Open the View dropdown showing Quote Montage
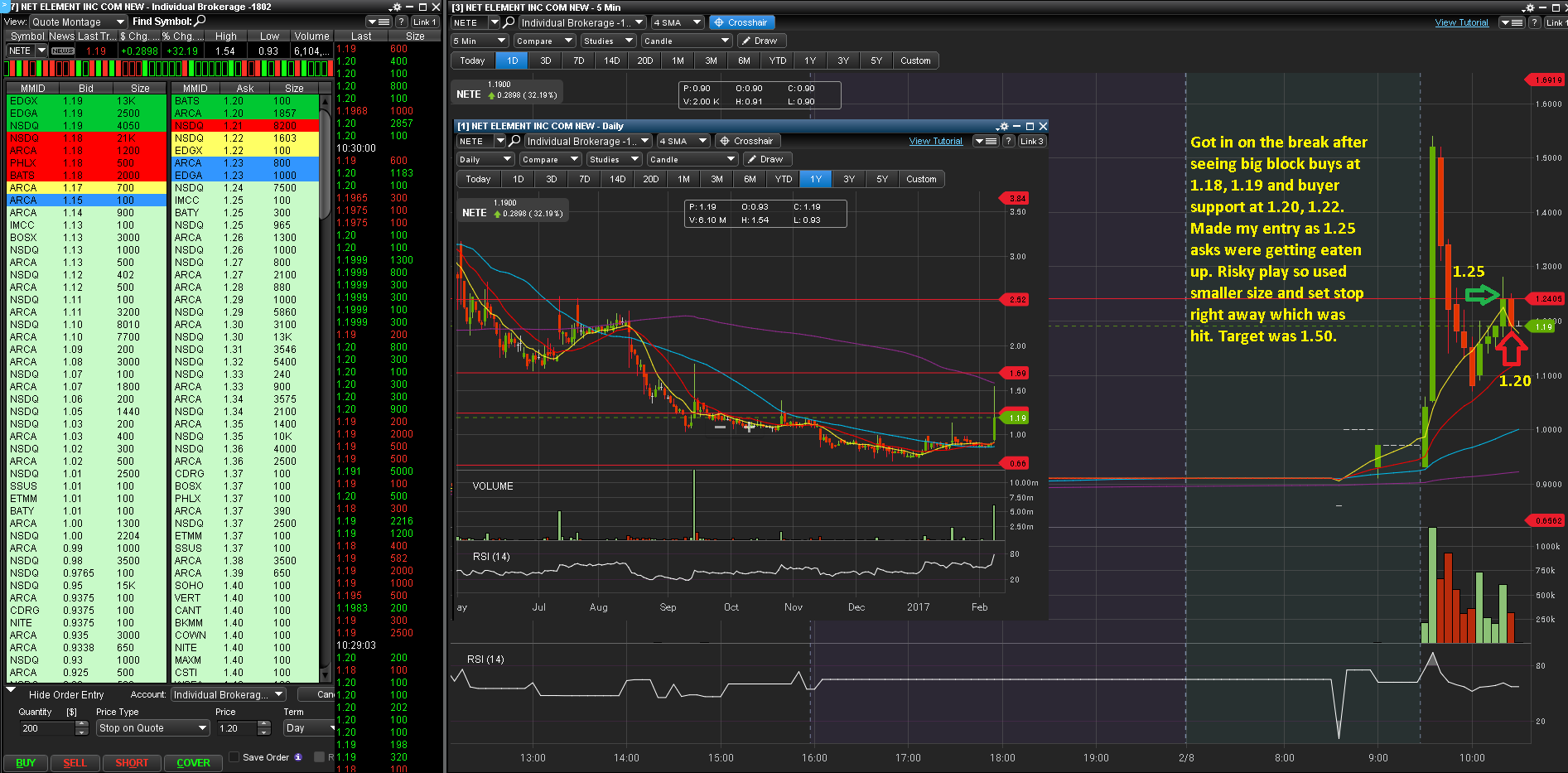The image size is (1568, 773). [78, 22]
